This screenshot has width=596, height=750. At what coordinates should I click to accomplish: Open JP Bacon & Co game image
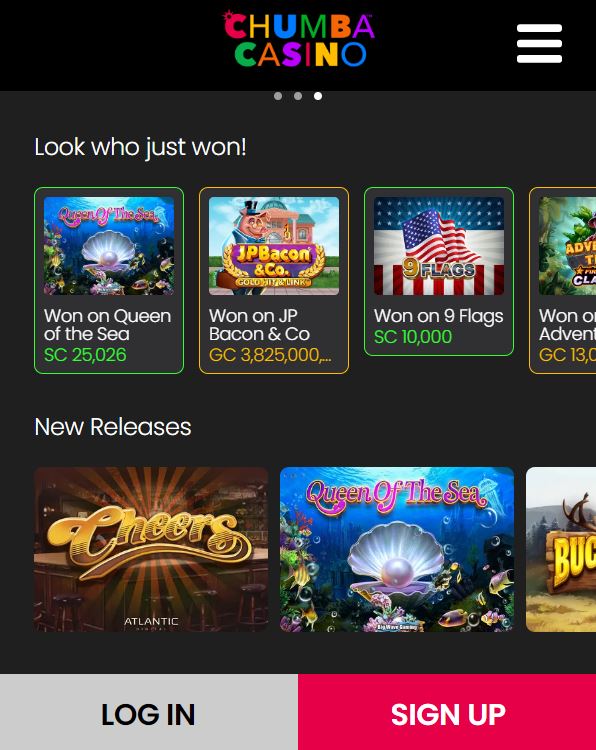click(x=274, y=246)
